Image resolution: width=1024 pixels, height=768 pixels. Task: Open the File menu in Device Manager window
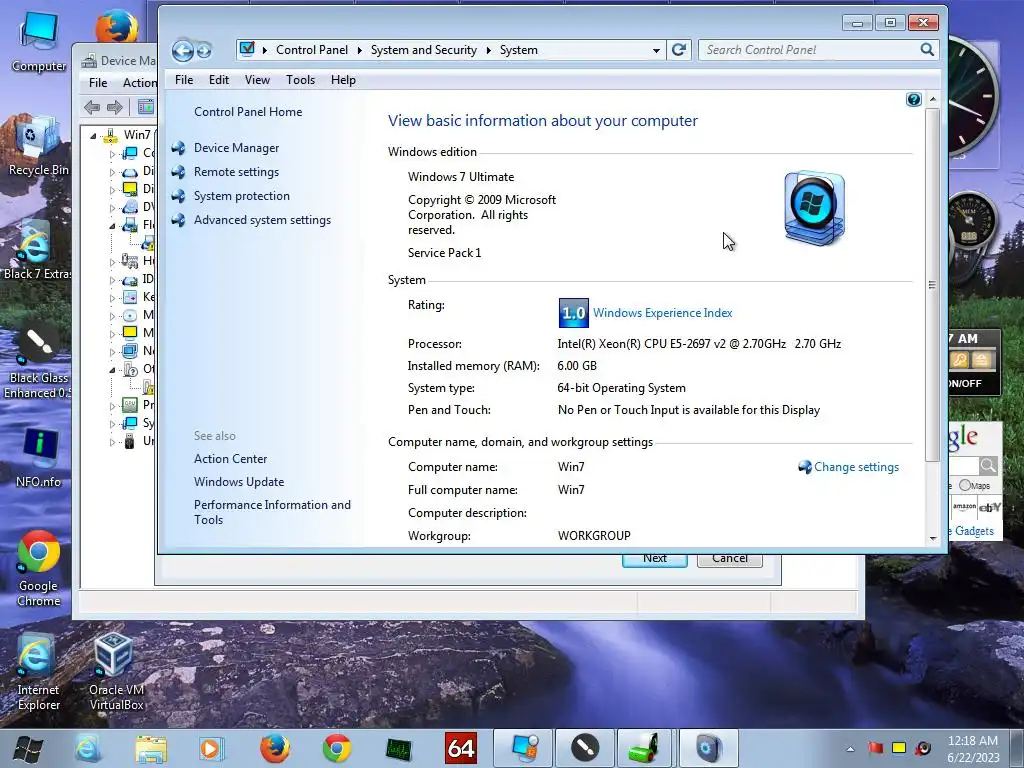(x=98, y=83)
